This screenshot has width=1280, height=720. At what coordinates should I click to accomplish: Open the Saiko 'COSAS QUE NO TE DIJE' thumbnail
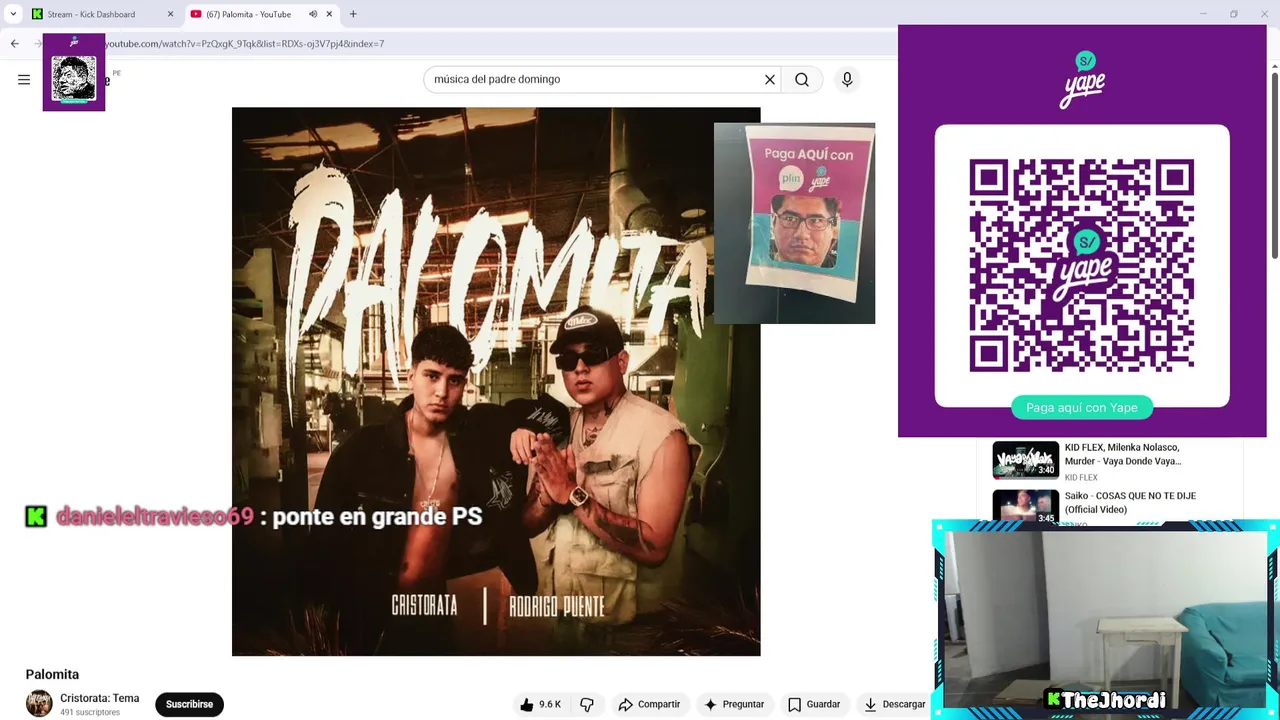pyautogui.click(x=1025, y=506)
